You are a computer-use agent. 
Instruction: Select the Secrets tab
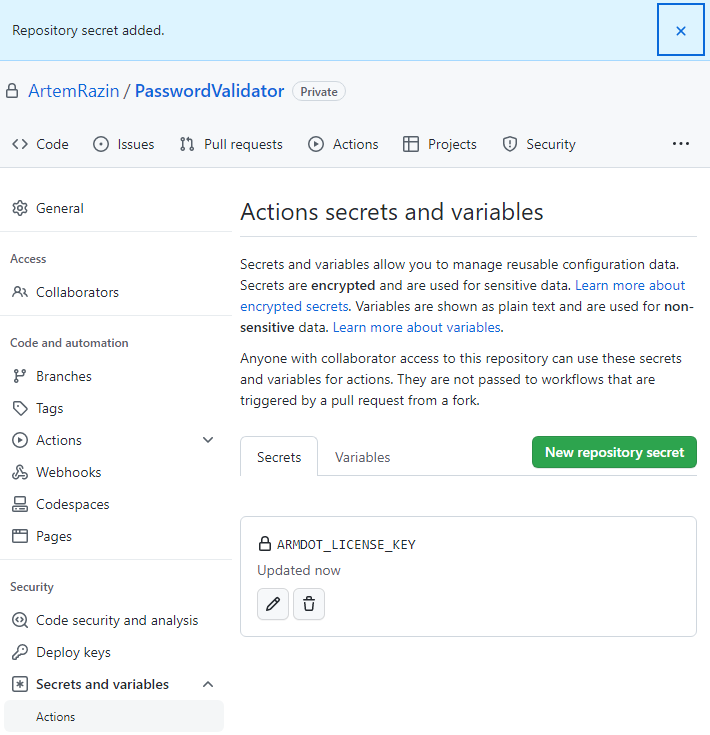click(x=279, y=457)
